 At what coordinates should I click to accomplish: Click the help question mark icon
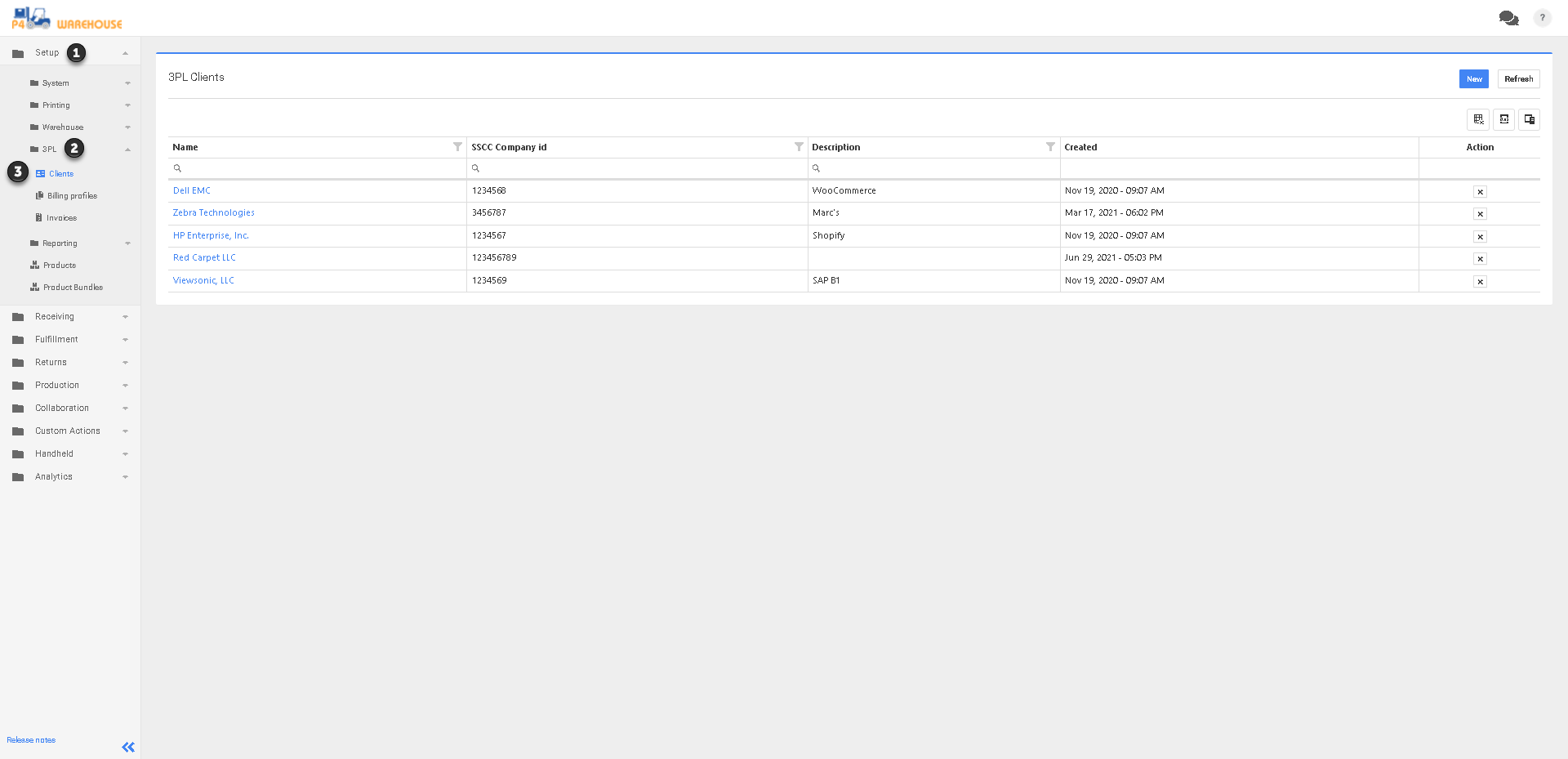click(x=1542, y=18)
